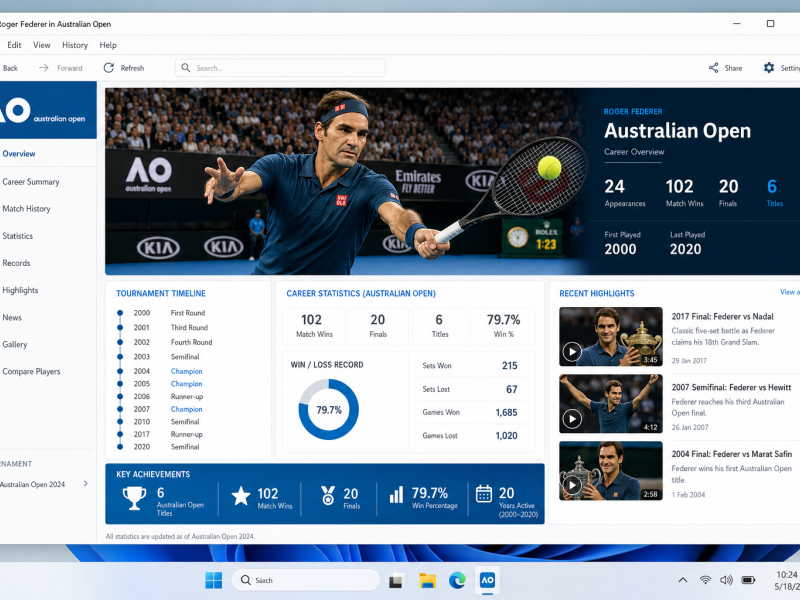Screen dimensions: 800x600
Task: Play the 2007 Semifinal highlight video
Action: point(572,419)
